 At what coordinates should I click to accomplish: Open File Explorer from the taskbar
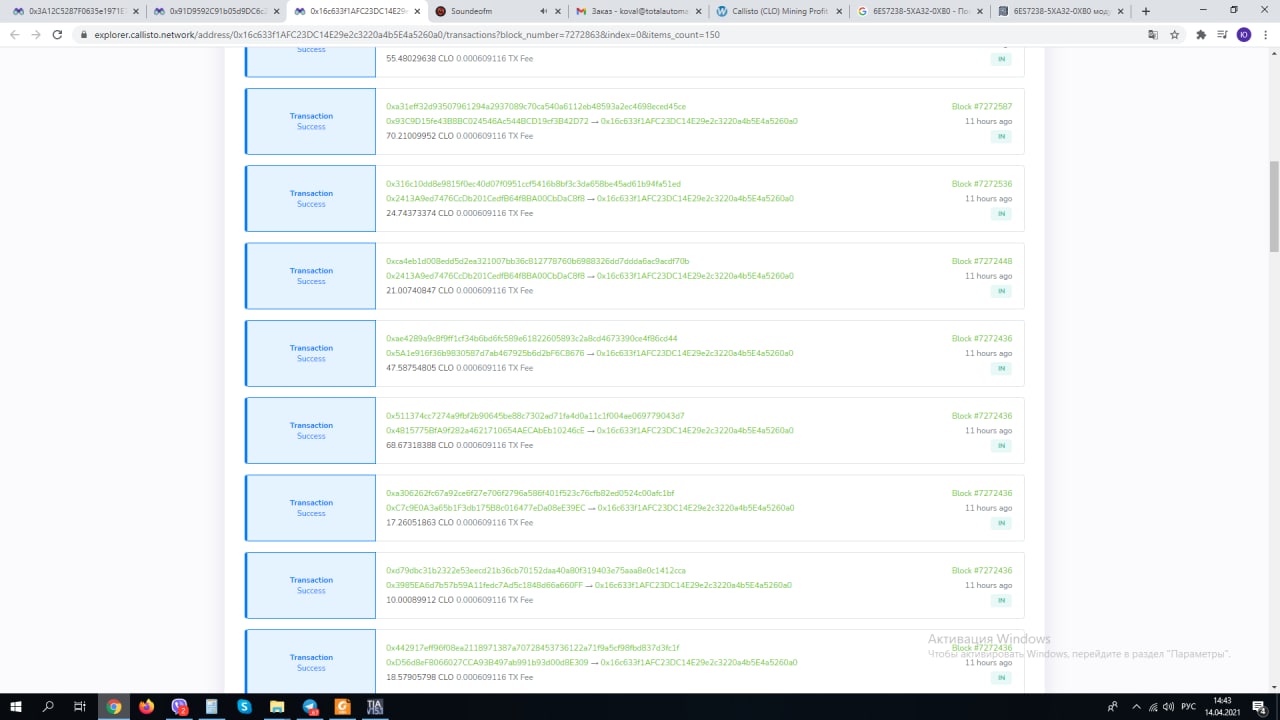coord(277,706)
